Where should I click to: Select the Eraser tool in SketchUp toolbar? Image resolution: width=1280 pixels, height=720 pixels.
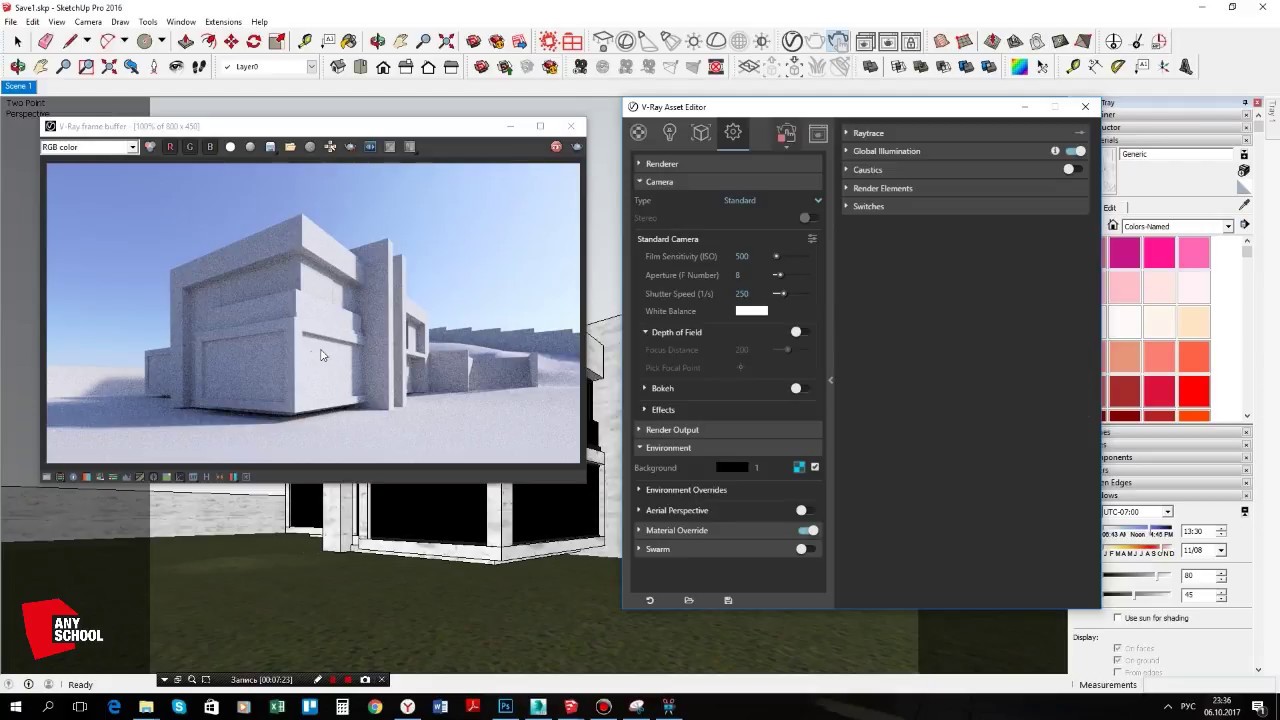pos(45,42)
